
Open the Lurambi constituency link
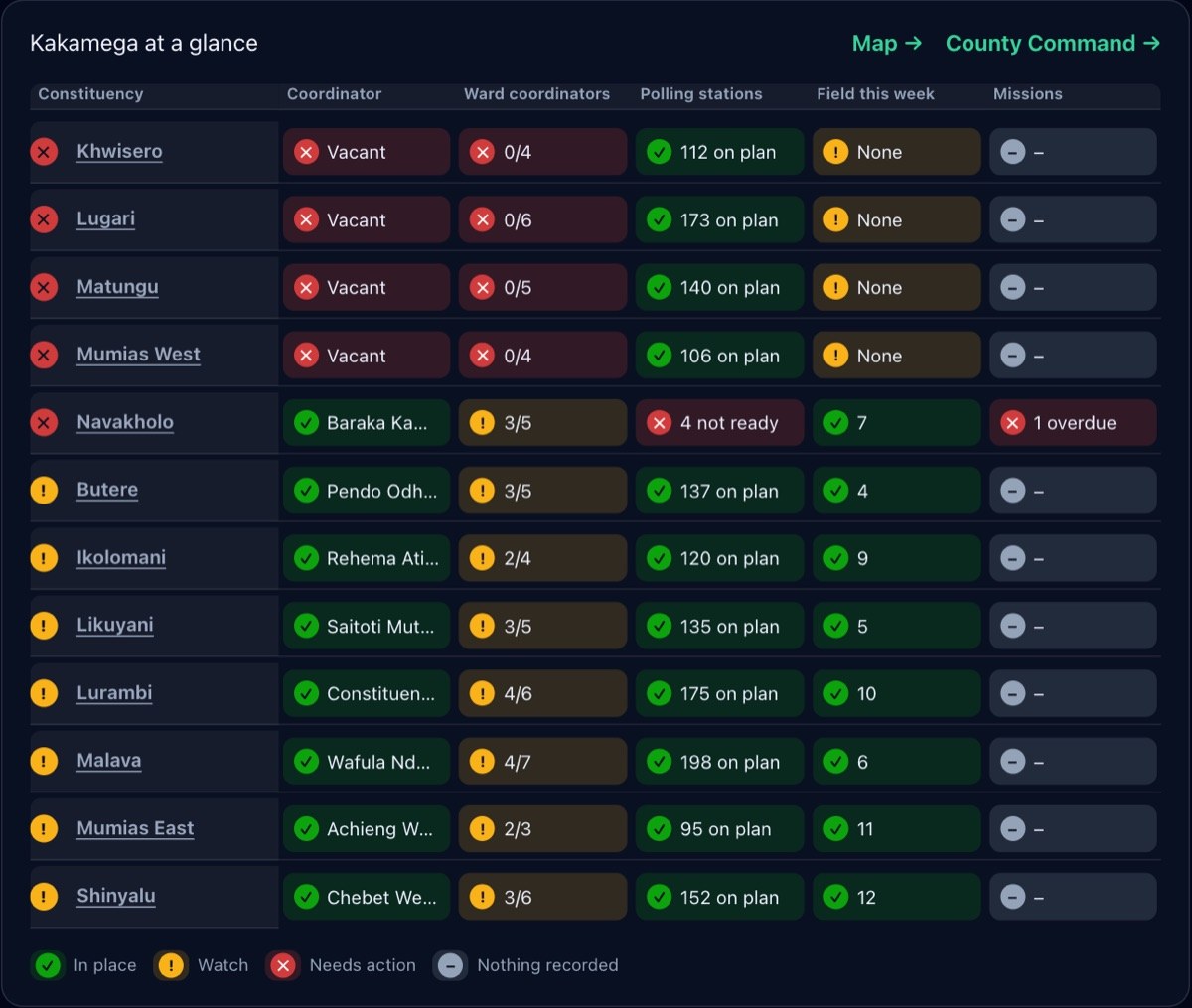(114, 693)
